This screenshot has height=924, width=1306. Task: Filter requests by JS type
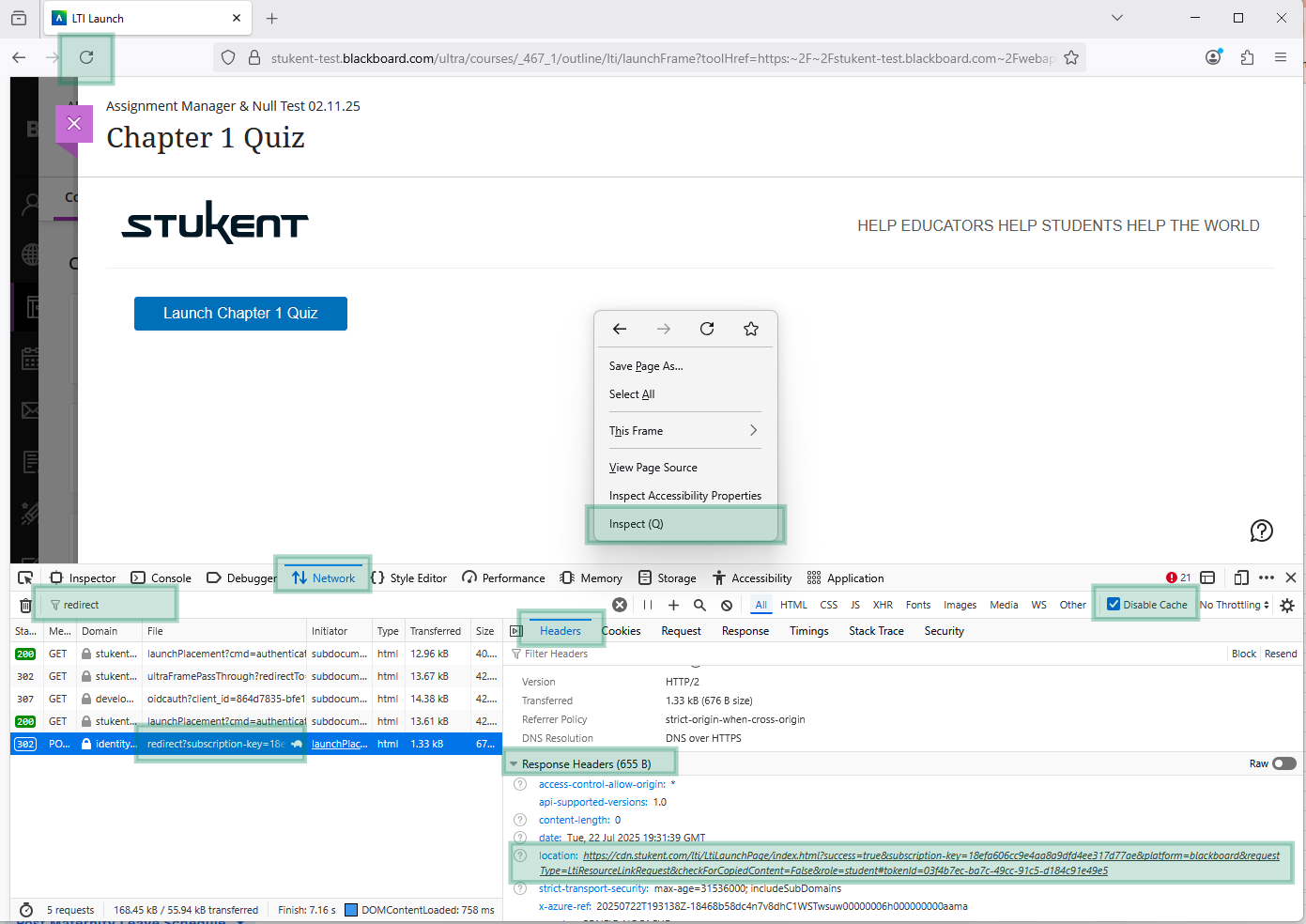[855, 605]
